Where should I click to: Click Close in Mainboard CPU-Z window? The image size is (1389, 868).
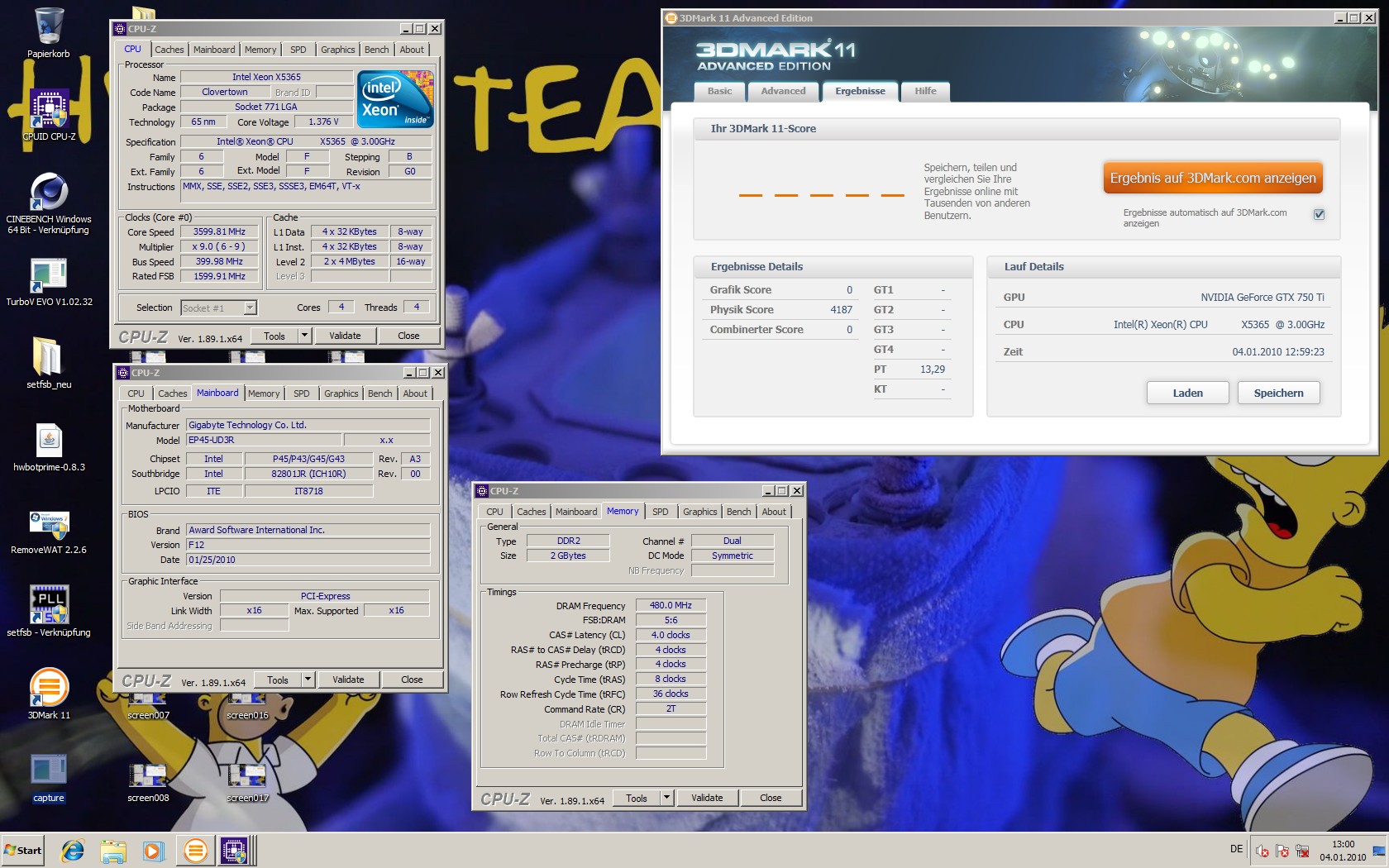[x=412, y=680]
